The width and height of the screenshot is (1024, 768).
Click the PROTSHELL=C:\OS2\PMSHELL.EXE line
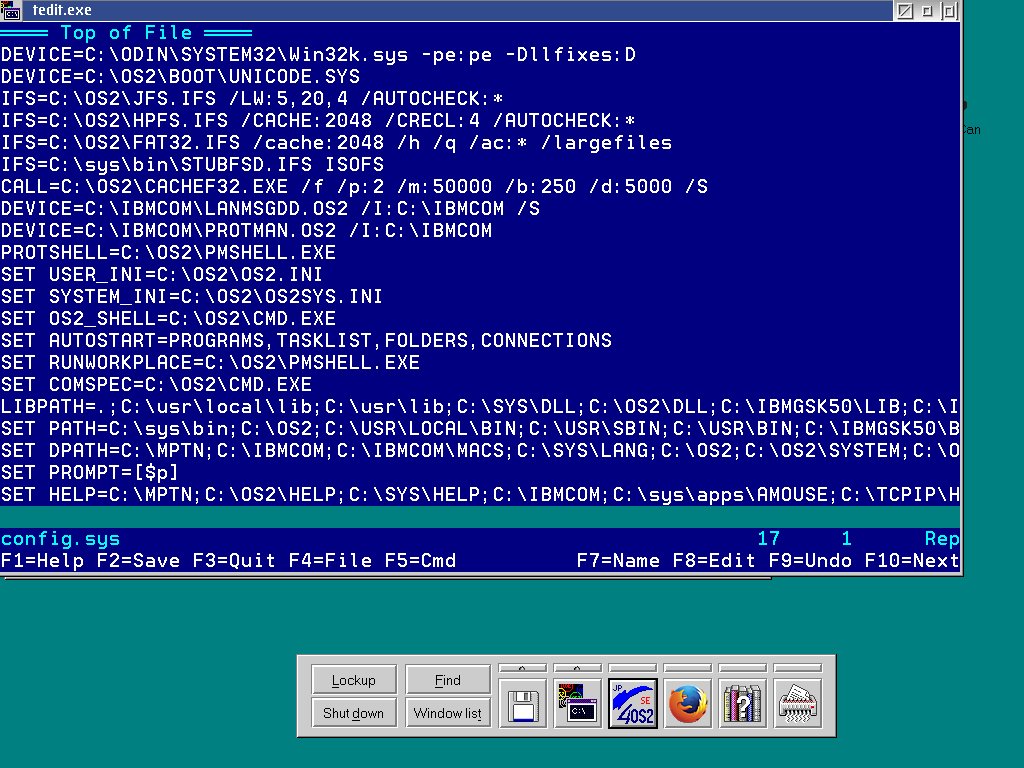pyautogui.click(x=168, y=253)
